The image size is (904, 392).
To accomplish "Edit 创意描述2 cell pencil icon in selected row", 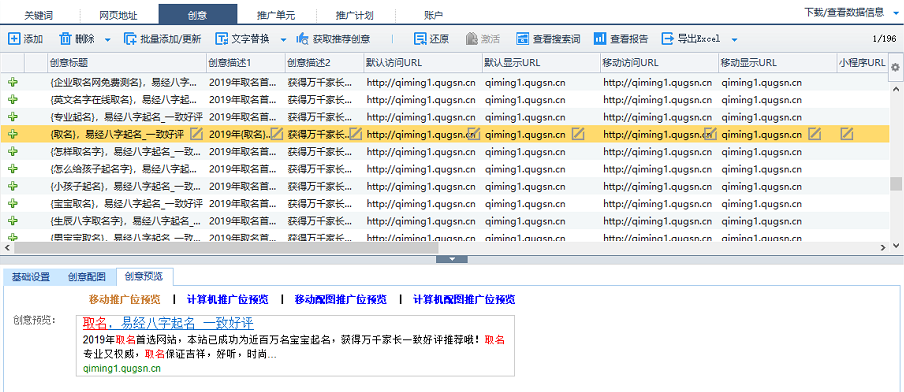I will point(356,134).
